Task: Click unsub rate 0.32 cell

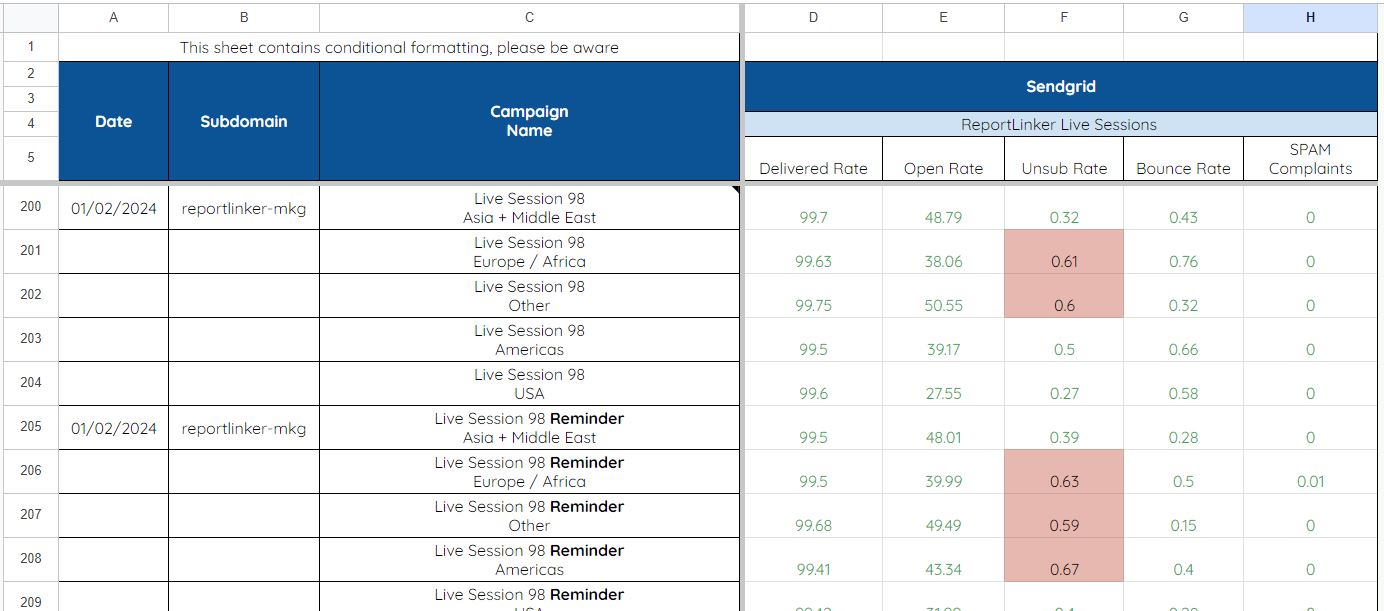Action: [x=1064, y=208]
